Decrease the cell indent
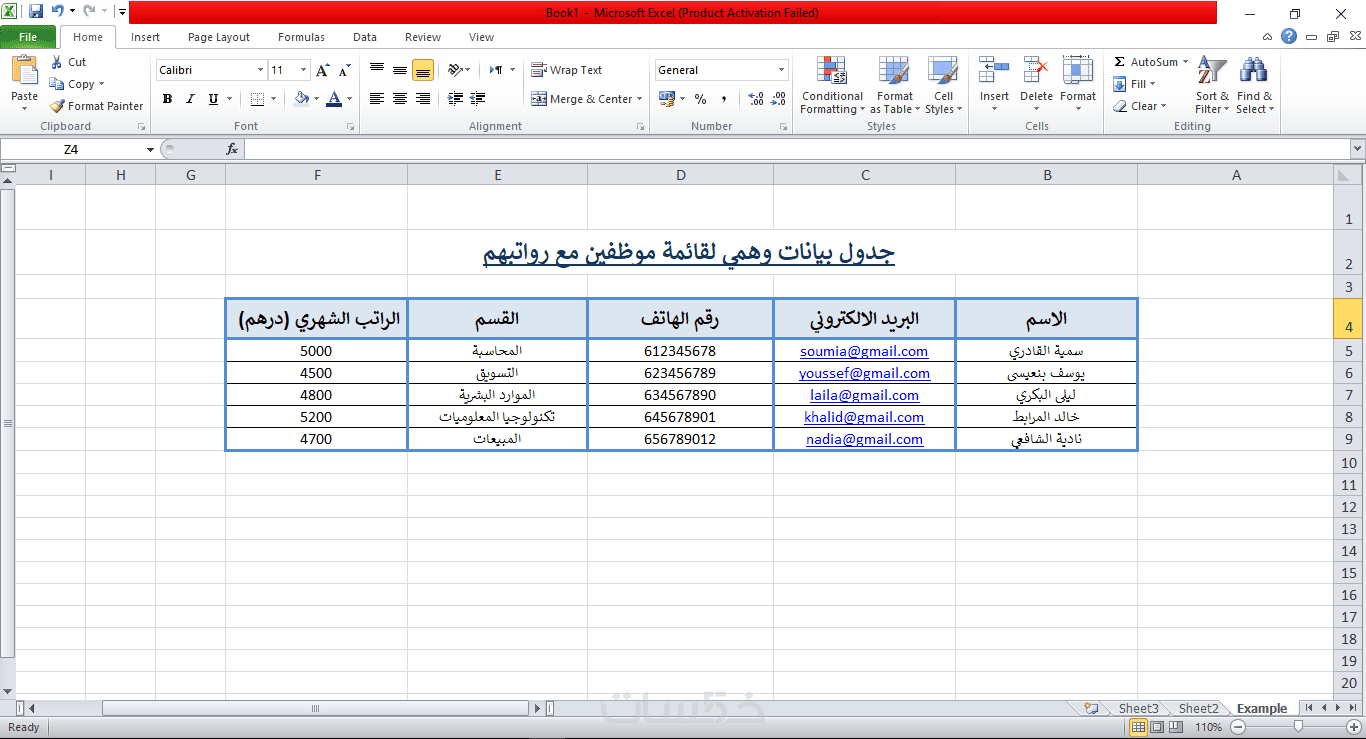 (456, 99)
